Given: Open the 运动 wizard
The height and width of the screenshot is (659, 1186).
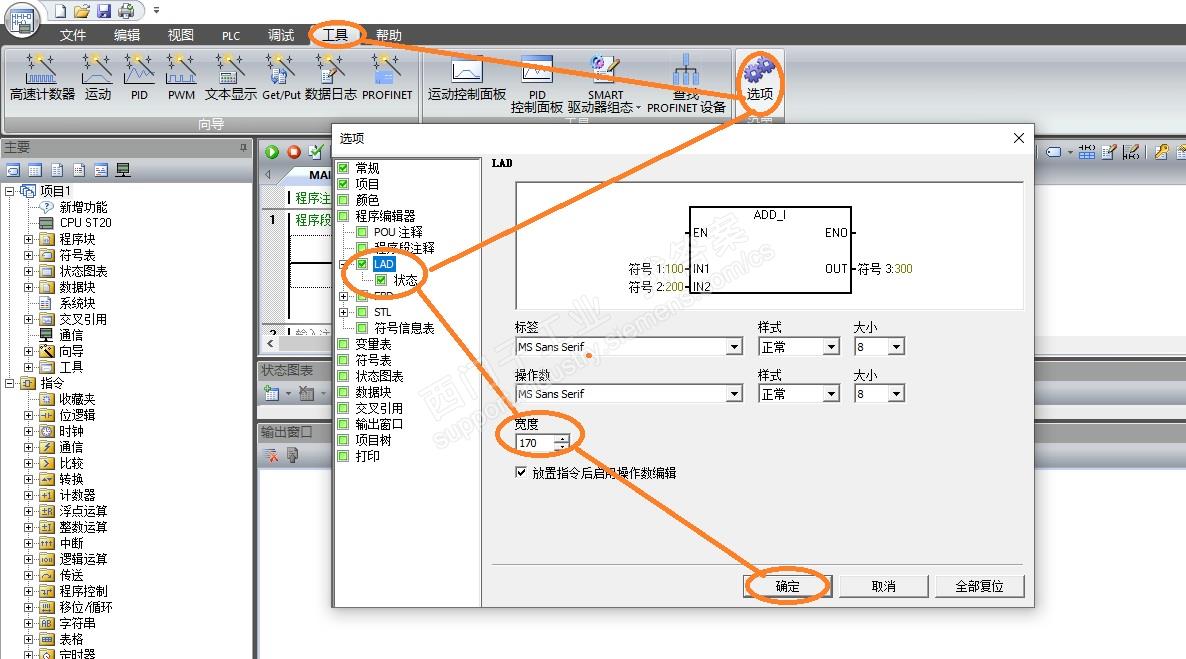Looking at the screenshot, I should click(97, 77).
